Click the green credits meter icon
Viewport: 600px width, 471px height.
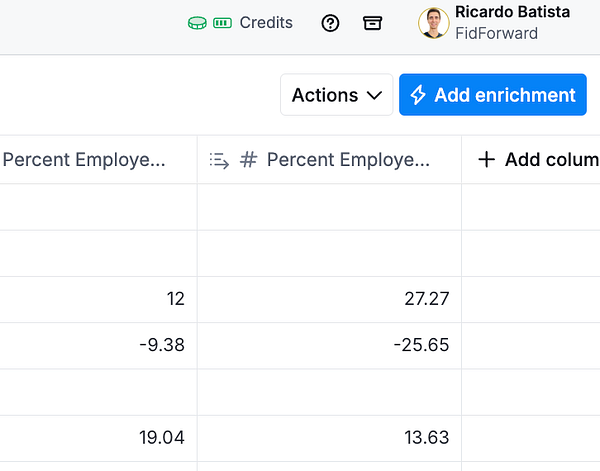222,23
